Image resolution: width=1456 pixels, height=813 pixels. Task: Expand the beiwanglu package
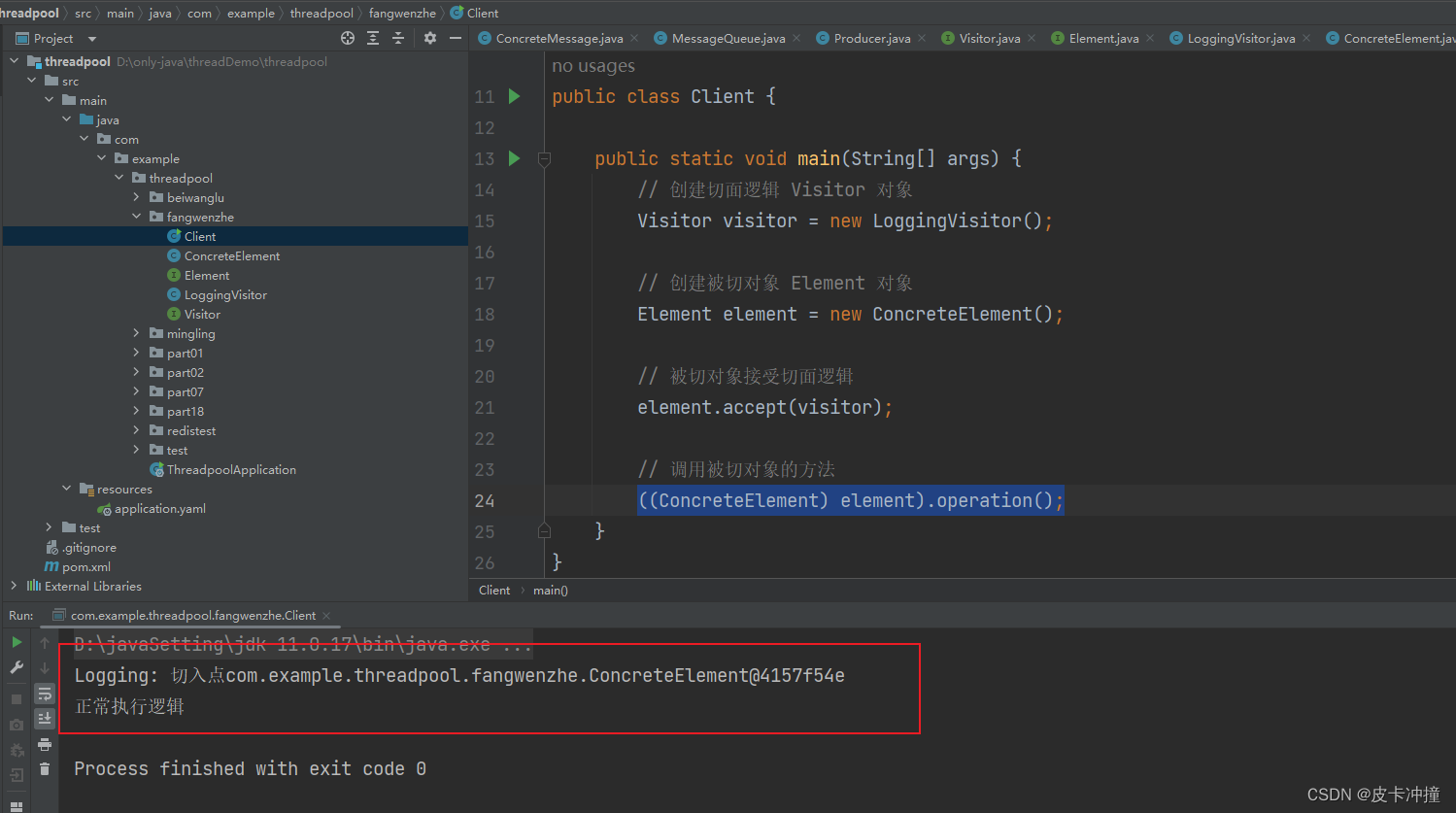click(137, 197)
